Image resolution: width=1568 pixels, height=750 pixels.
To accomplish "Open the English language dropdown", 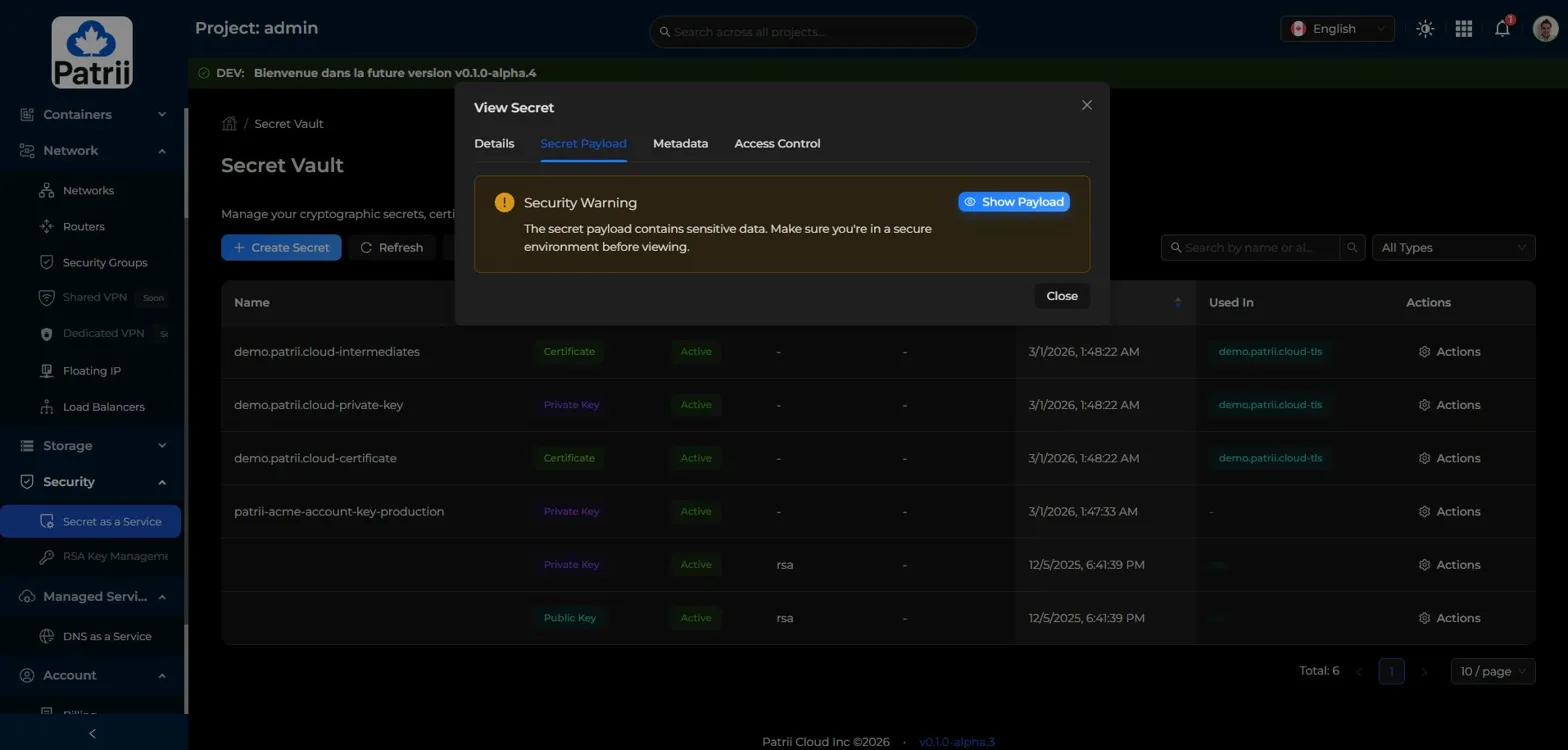I will (x=1337, y=29).
